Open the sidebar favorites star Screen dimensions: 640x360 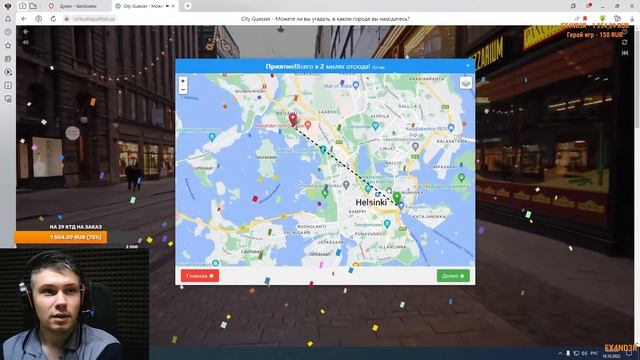click(8, 45)
